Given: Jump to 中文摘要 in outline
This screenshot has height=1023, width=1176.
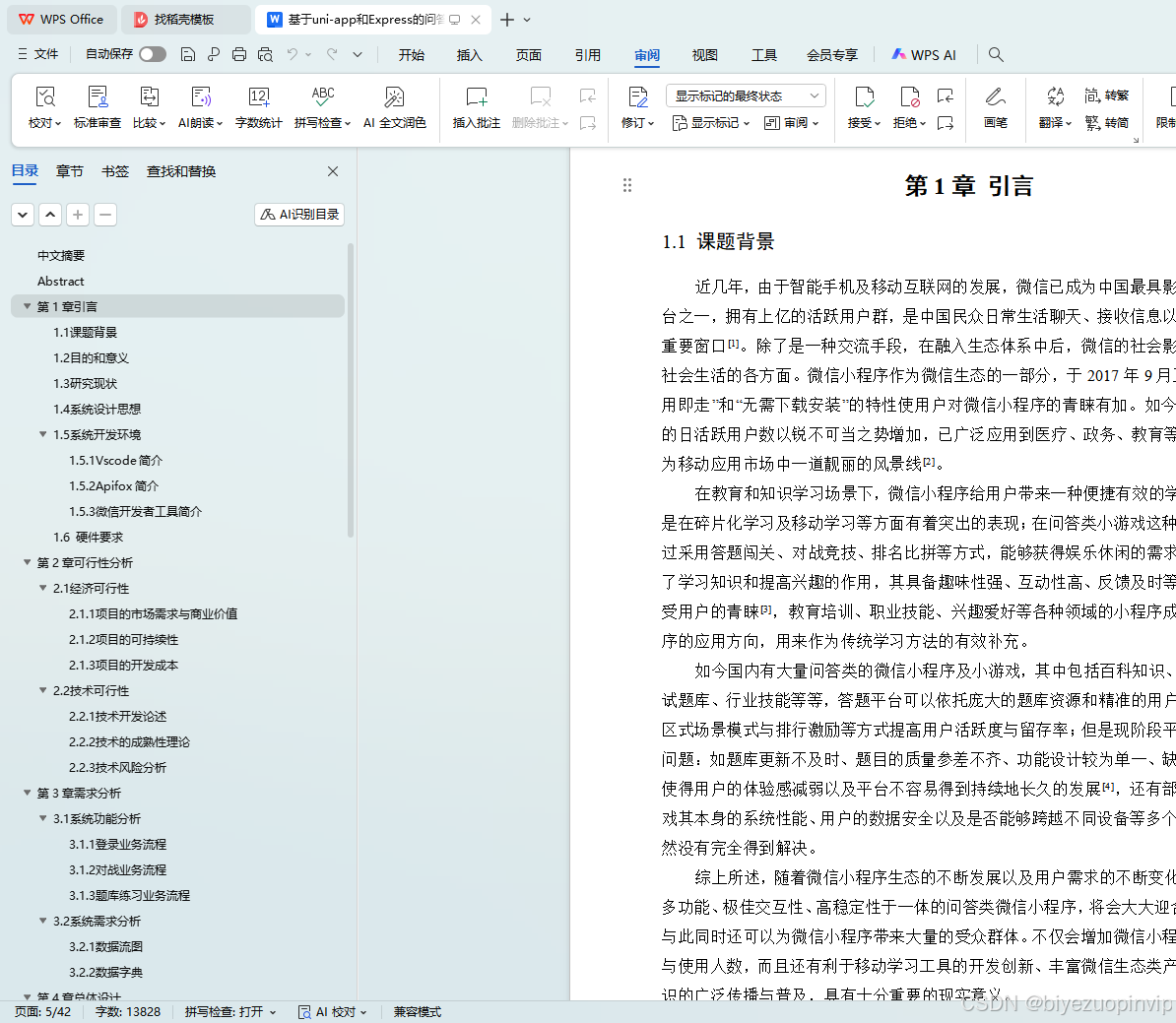Looking at the screenshot, I should point(61,255).
